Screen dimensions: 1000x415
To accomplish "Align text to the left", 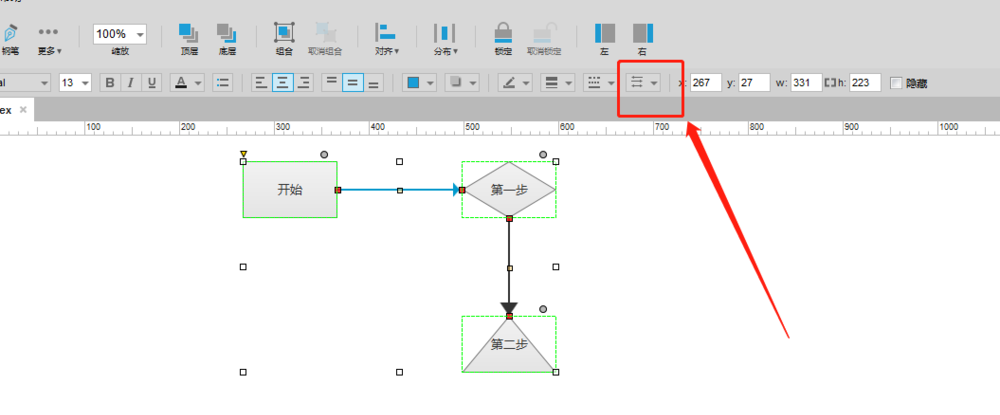I will 261,83.
